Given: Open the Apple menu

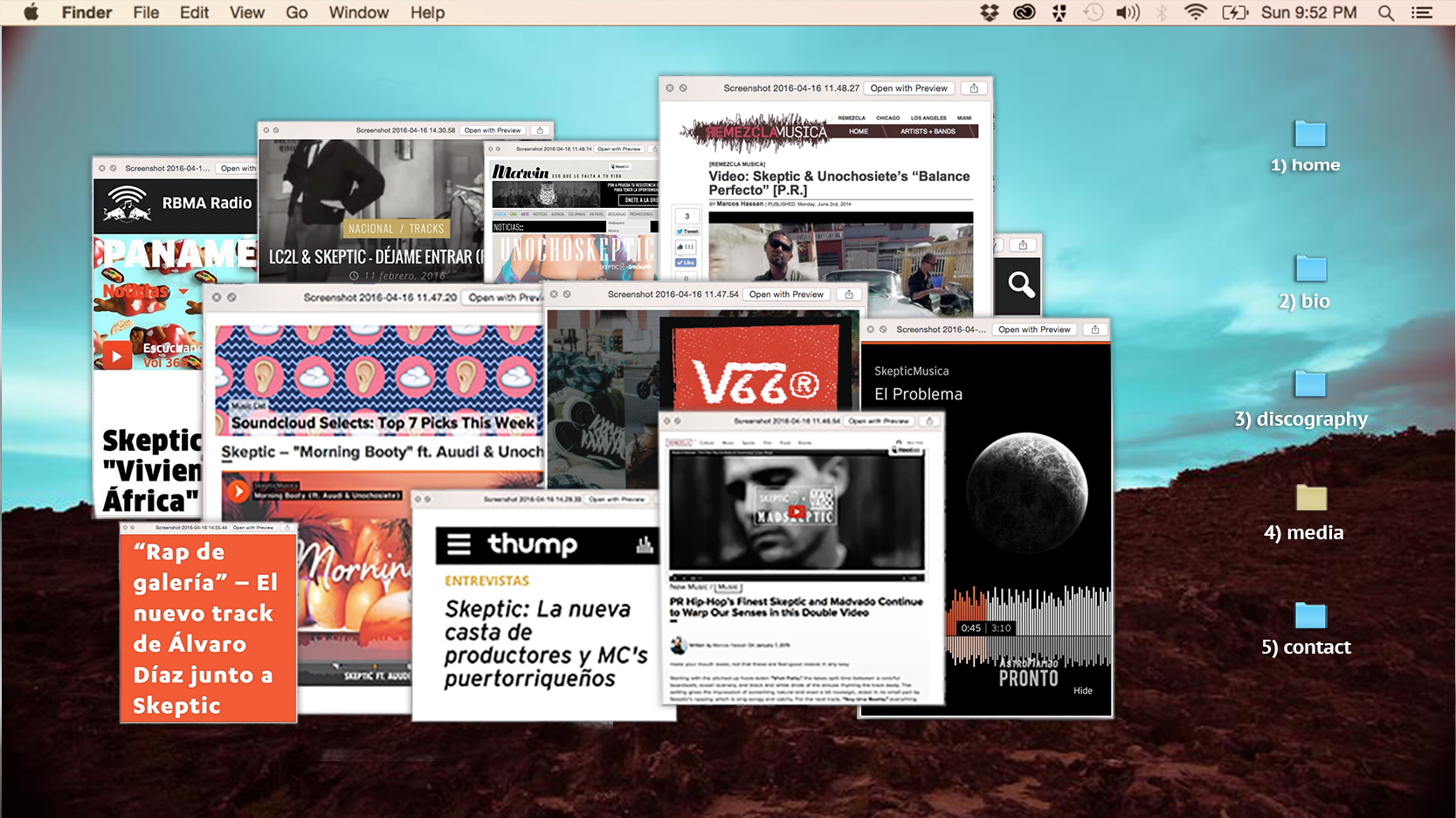Looking at the screenshot, I should click(31, 12).
